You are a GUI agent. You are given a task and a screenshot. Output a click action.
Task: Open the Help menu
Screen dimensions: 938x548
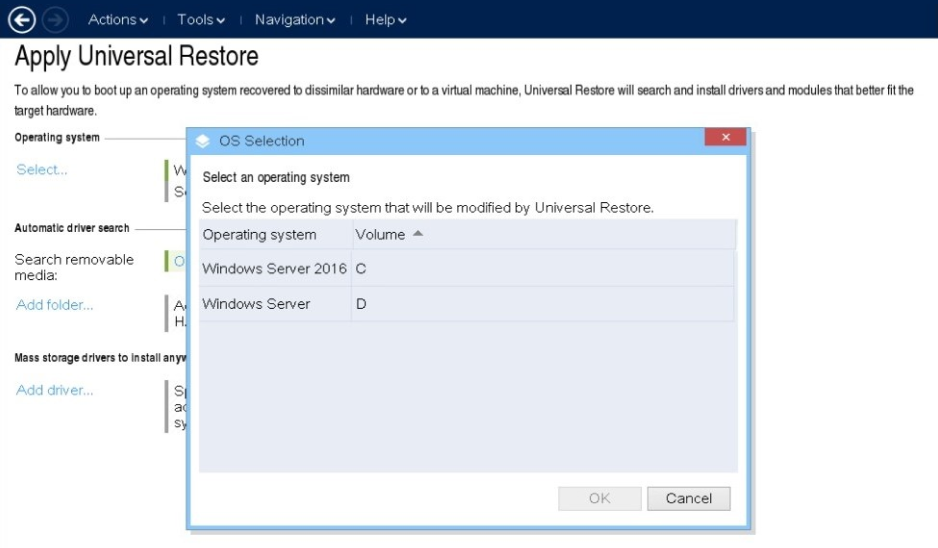[x=386, y=20]
